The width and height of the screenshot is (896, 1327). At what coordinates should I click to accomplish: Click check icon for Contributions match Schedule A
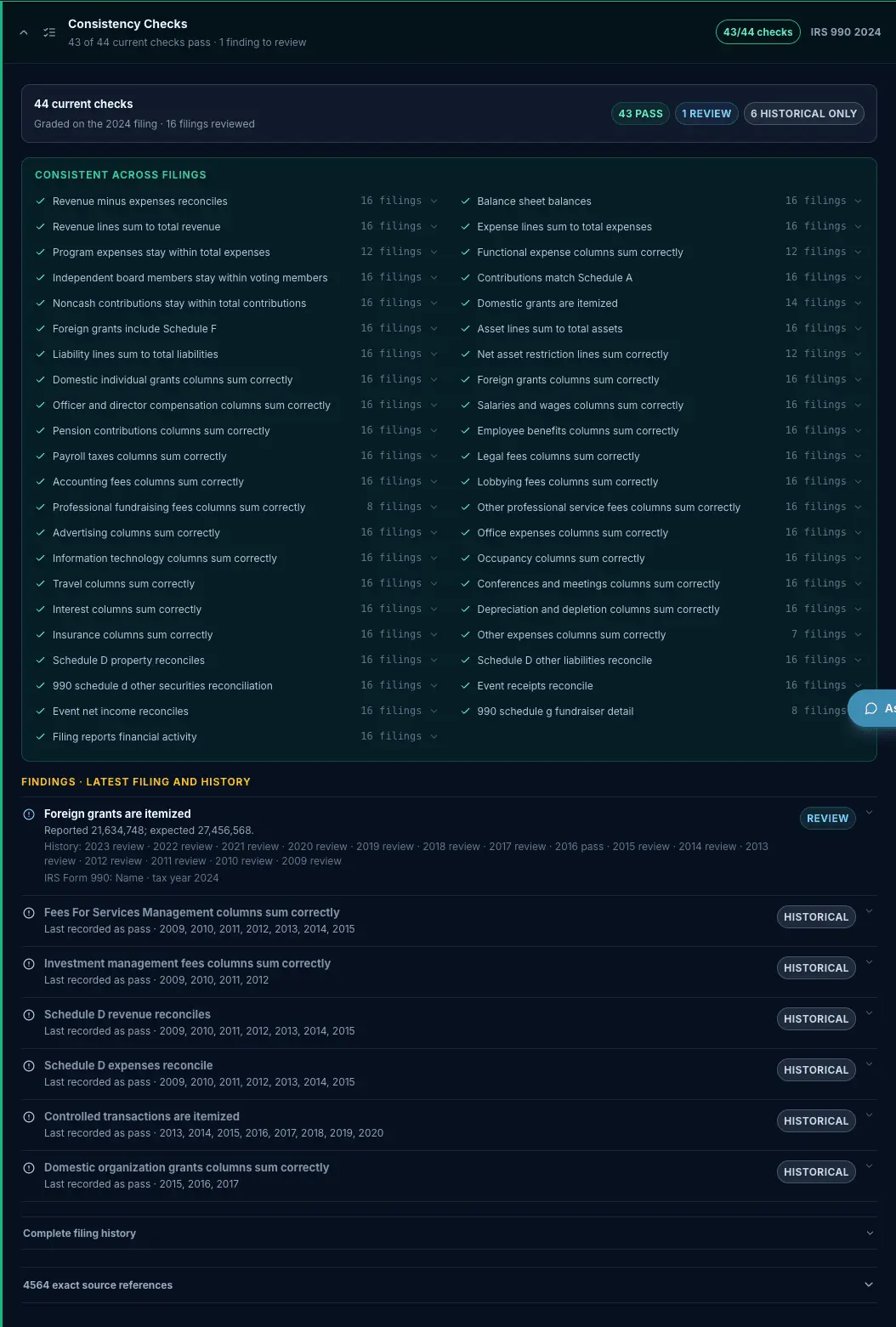point(465,278)
